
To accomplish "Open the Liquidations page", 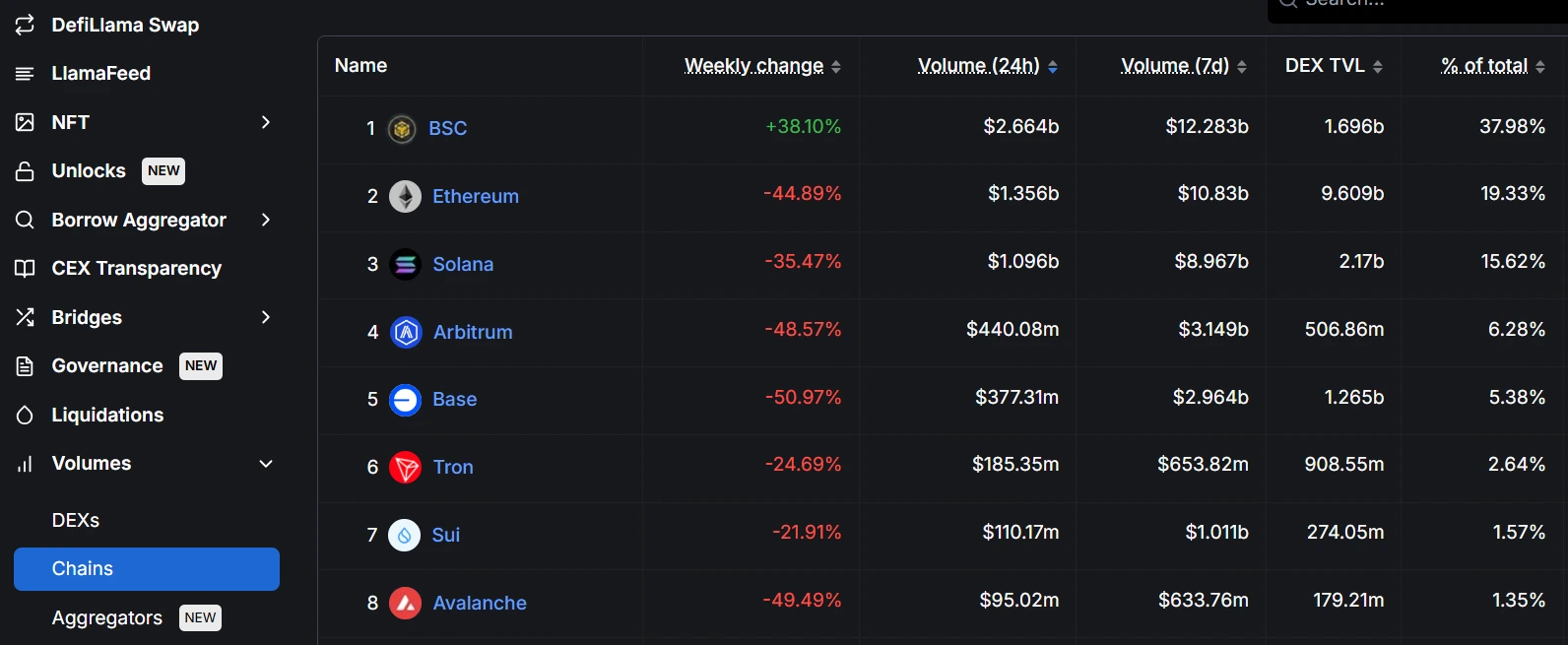I will (107, 416).
